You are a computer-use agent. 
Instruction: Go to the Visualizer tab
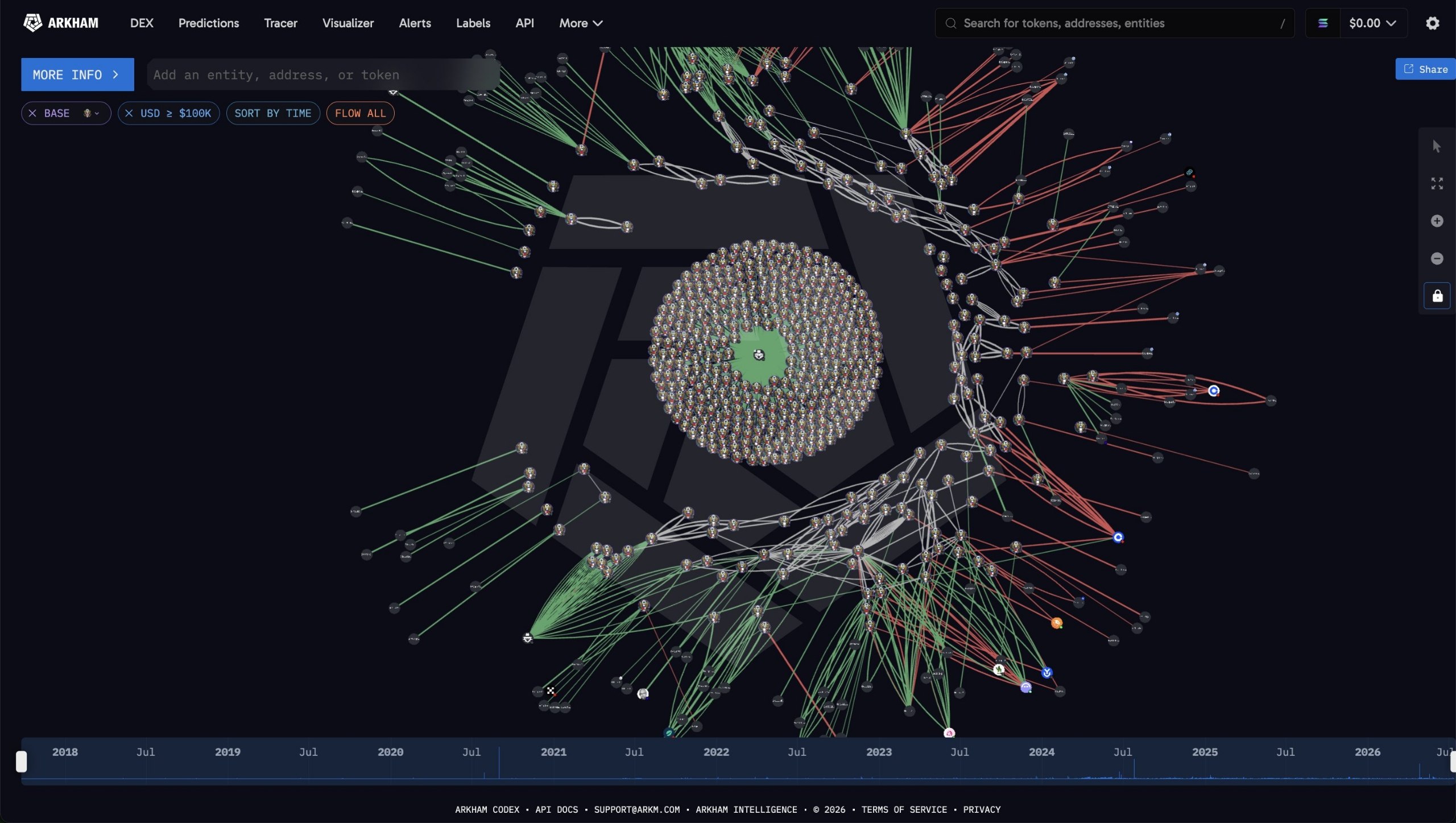point(348,23)
